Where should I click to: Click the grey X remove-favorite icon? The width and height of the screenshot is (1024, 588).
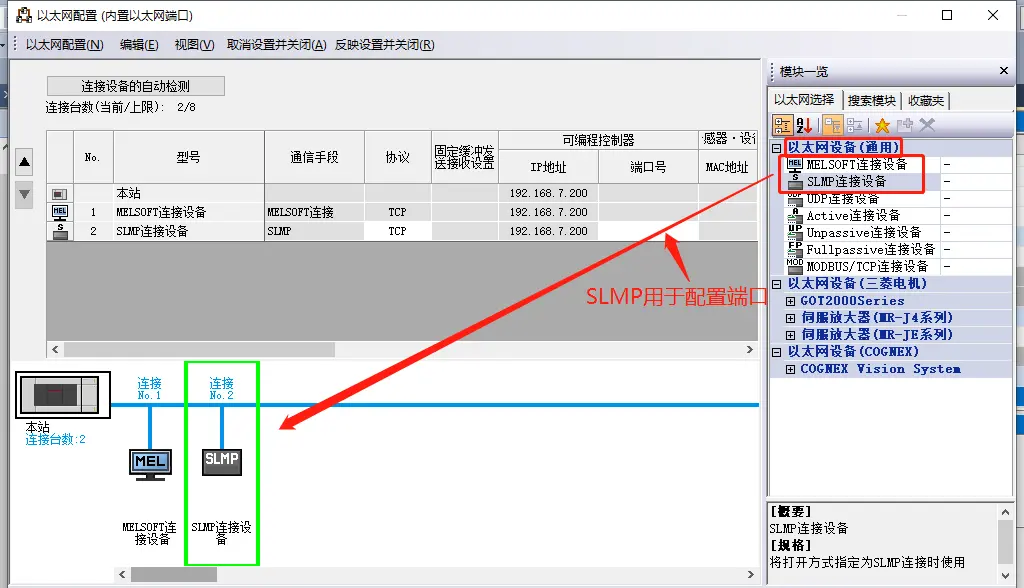[927, 125]
